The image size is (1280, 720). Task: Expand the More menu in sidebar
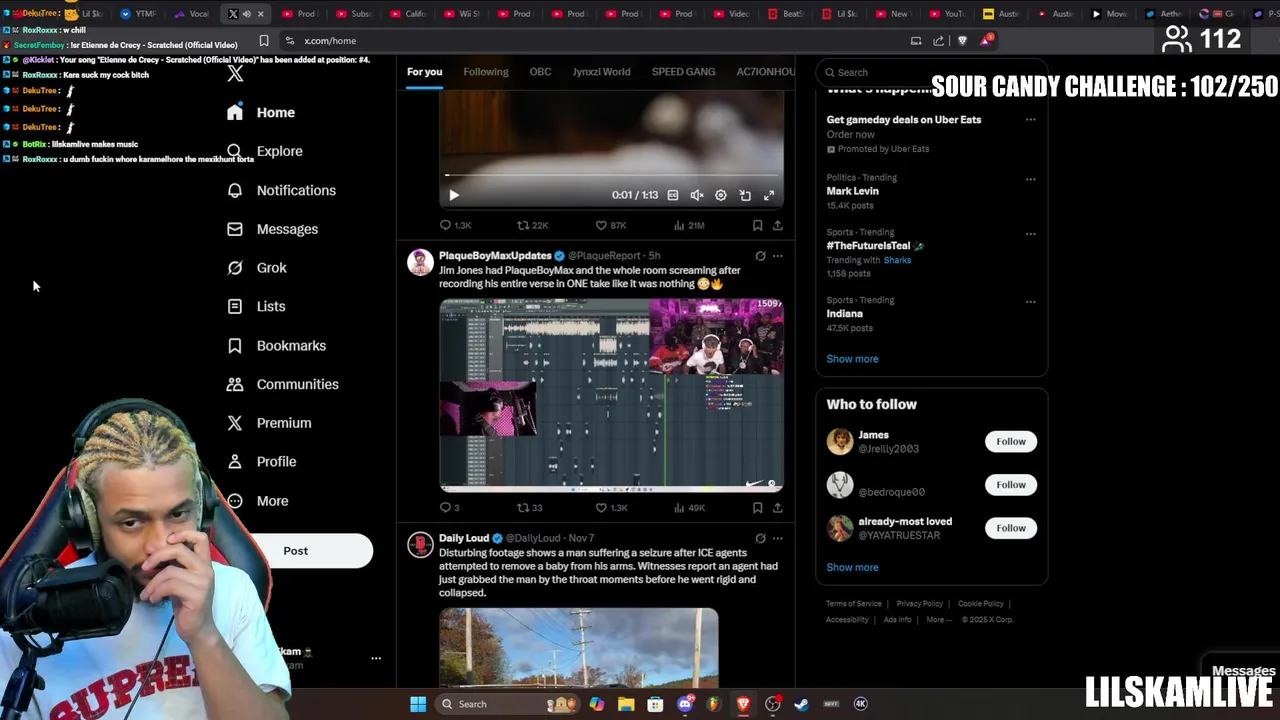[257, 501]
